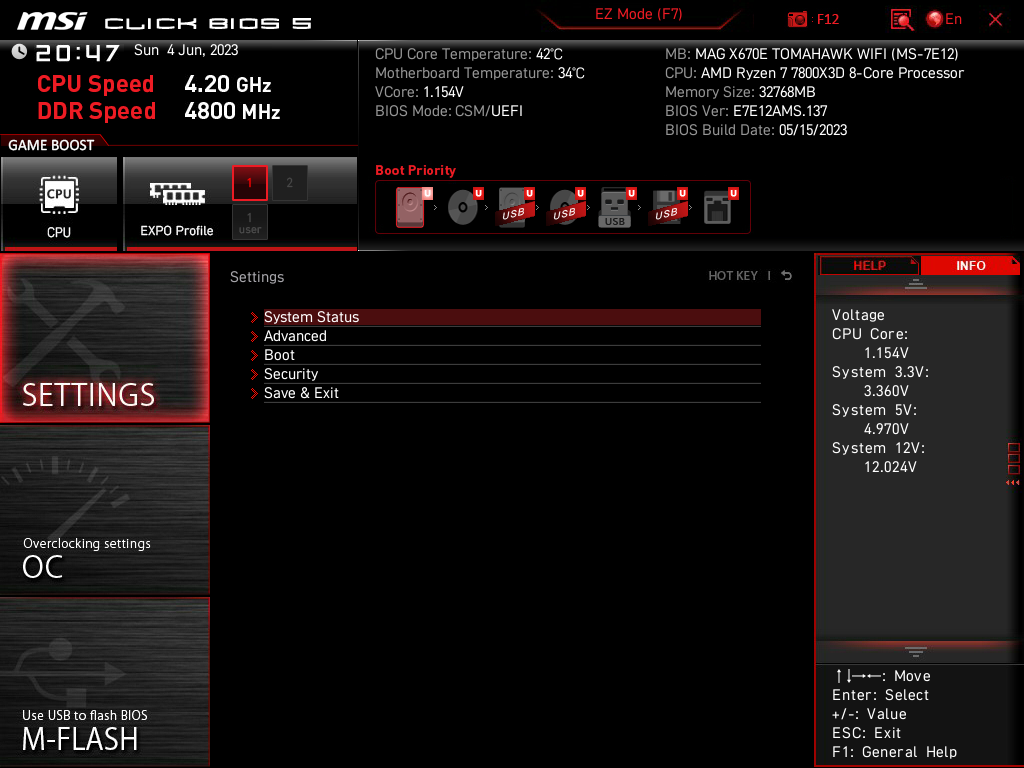Enable EXPO Profile 2
This screenshot has width=1024, height=768.
click(x=290, y=183)
